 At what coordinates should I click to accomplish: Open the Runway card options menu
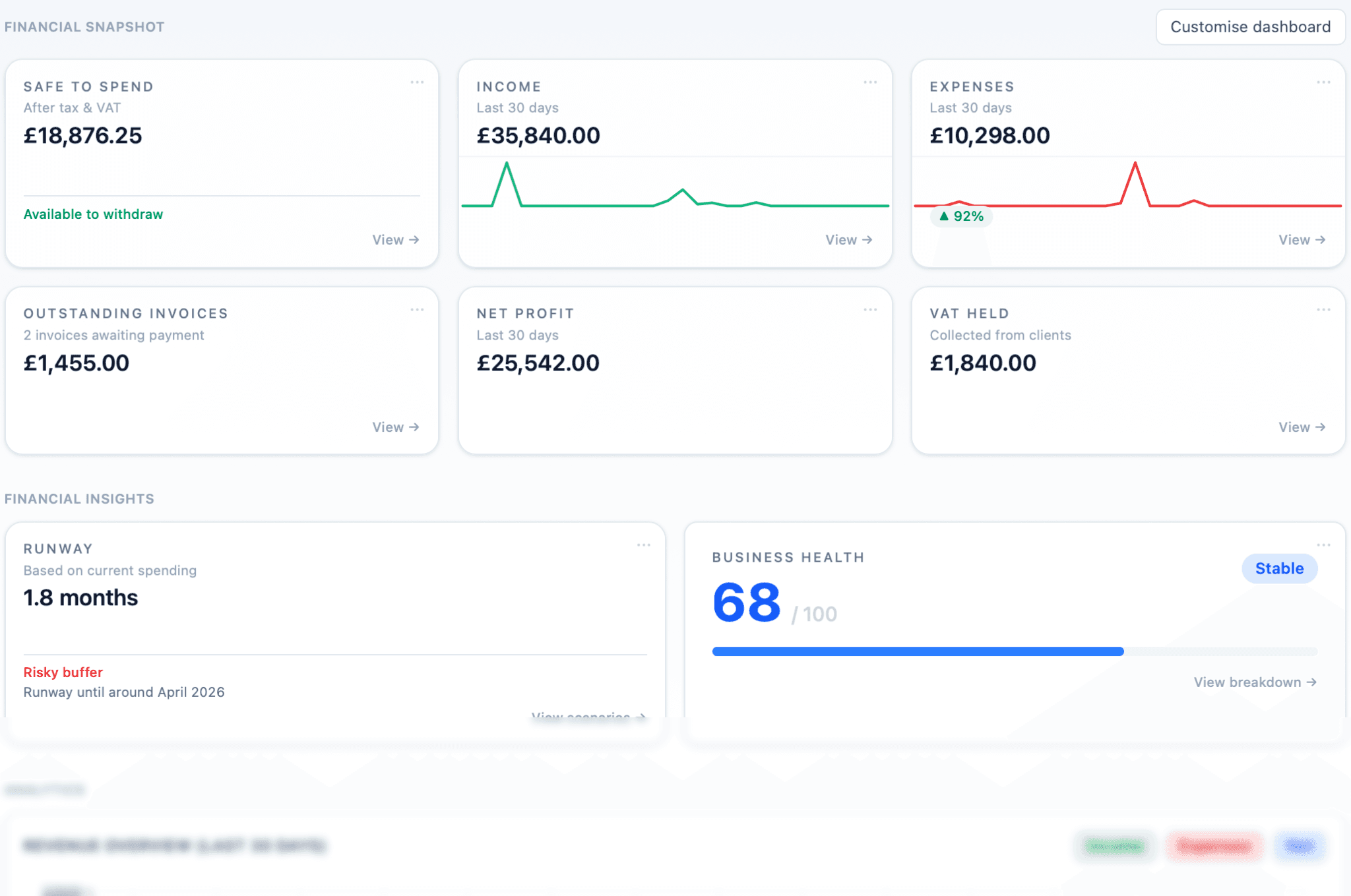point(644,545)
